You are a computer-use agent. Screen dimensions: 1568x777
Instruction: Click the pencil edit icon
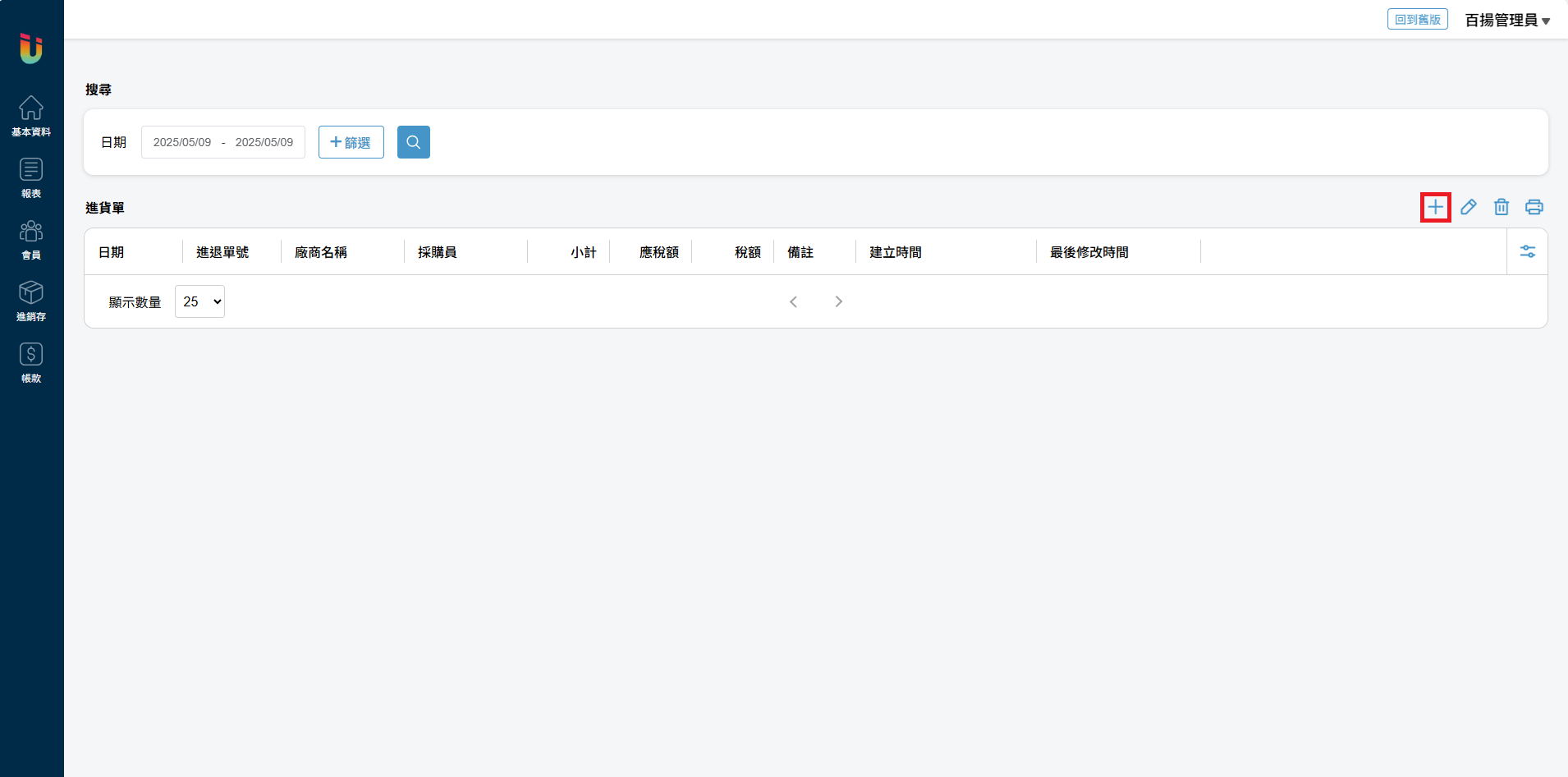click(1469, 207)
